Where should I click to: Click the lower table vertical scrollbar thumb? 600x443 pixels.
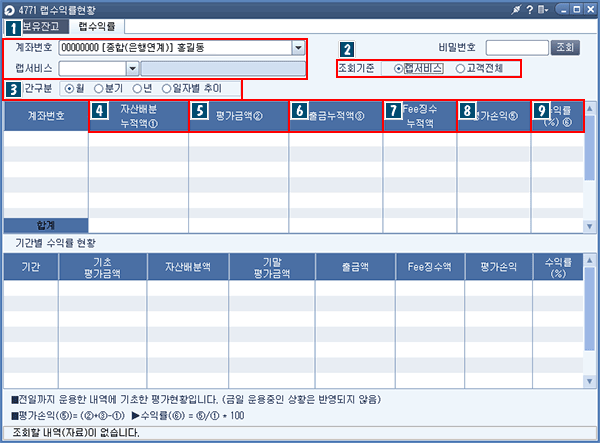(x=590, y=309)
